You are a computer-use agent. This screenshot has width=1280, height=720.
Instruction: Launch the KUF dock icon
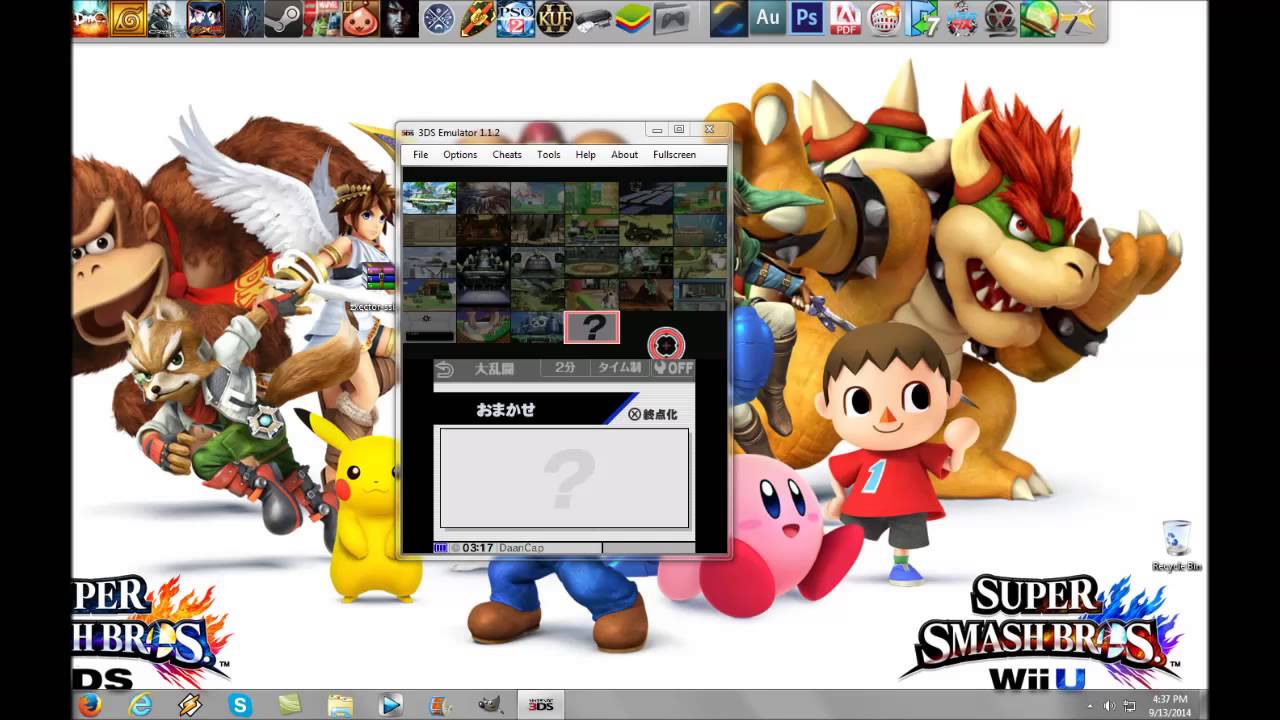click(555, 19)
